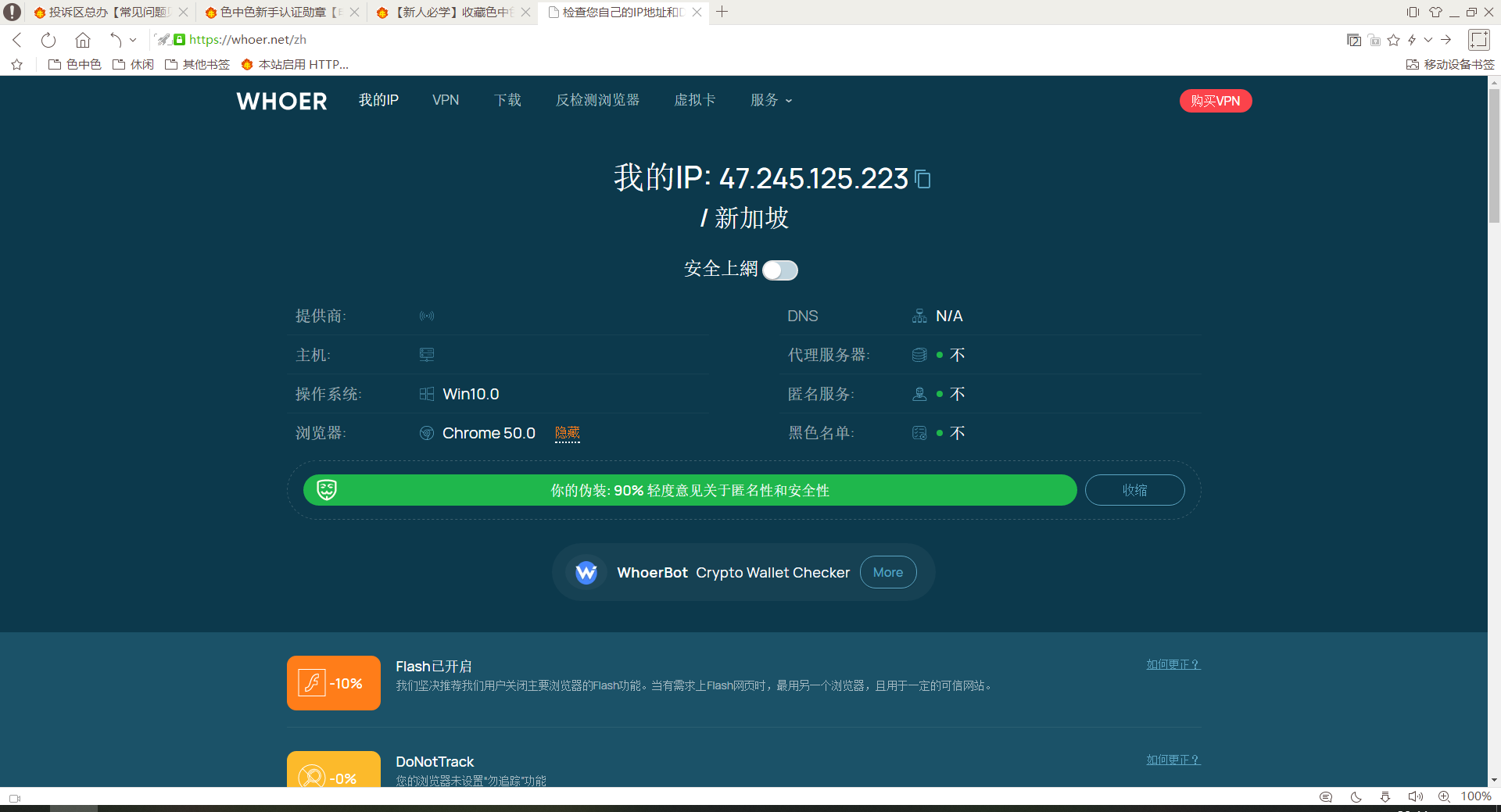This screenshot has height=812, width=1501.
Task: Open the 我的IP menu item
Action: [378, 100]
